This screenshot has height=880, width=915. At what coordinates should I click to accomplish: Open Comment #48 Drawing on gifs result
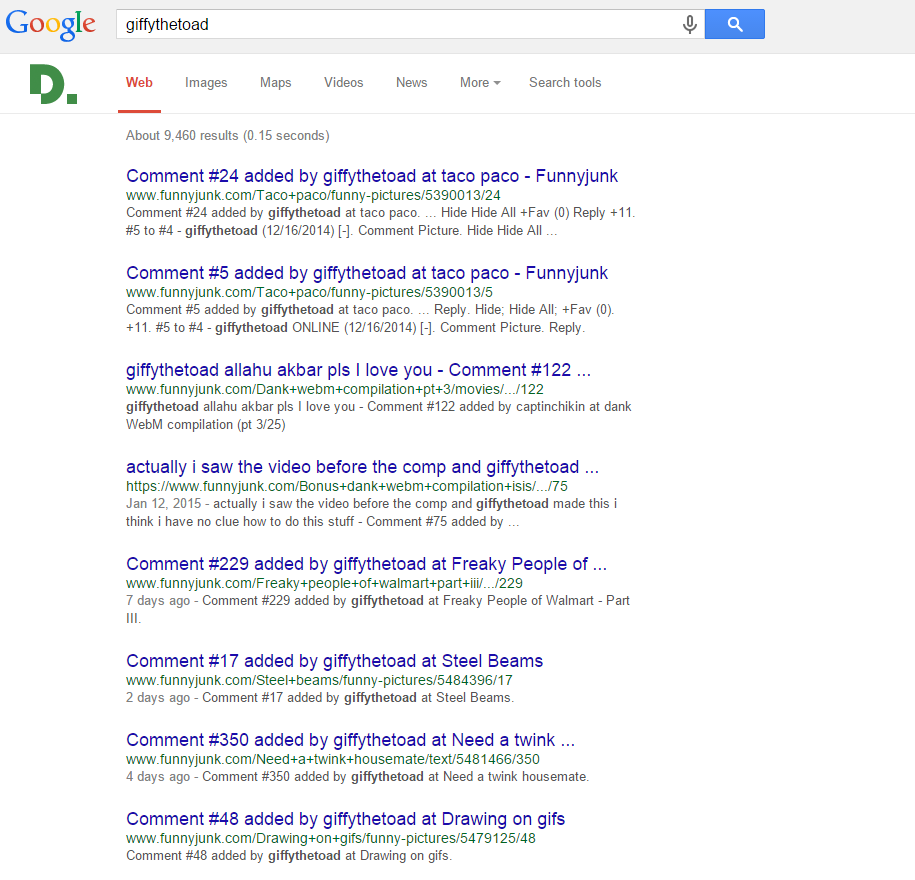tap(345, 819)
